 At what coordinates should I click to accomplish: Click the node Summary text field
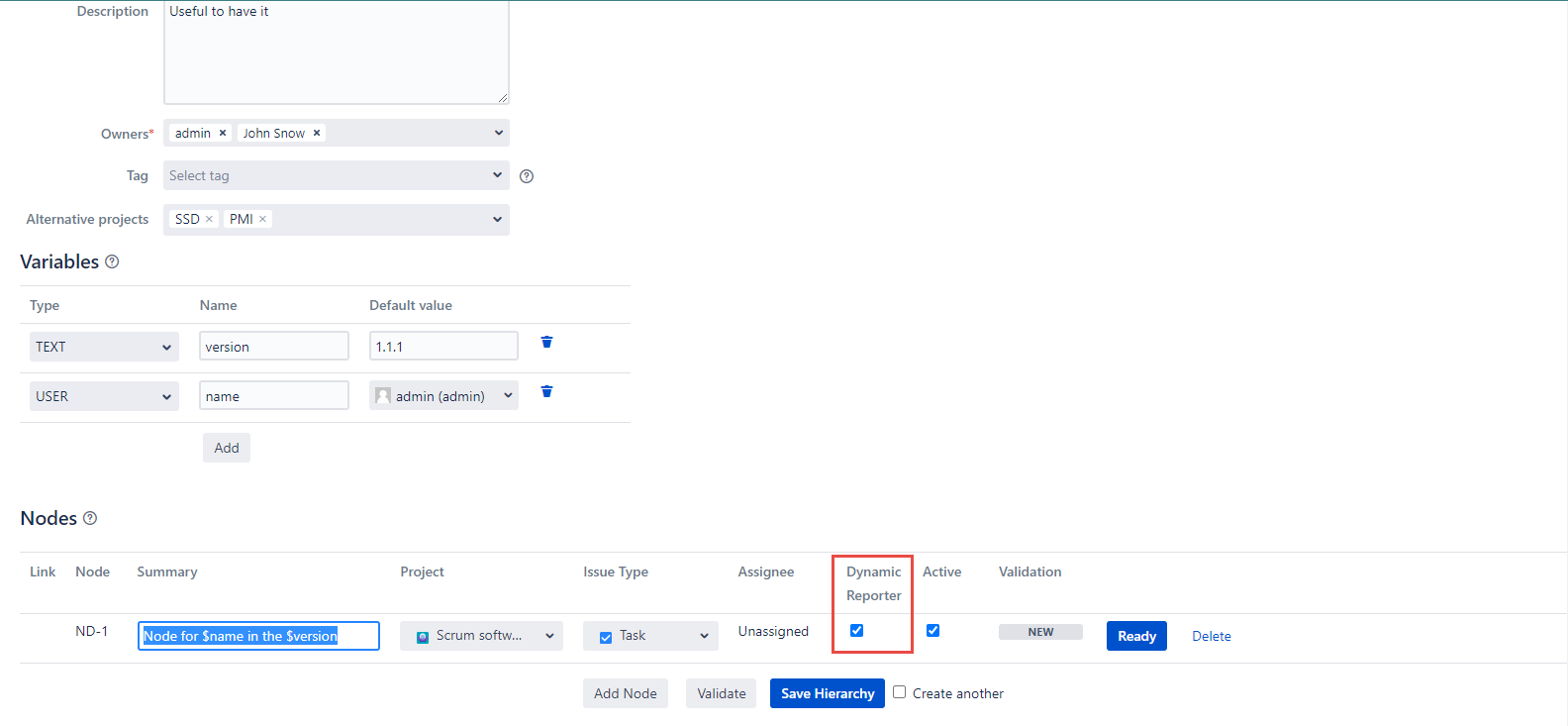click(x=258, y=636)
